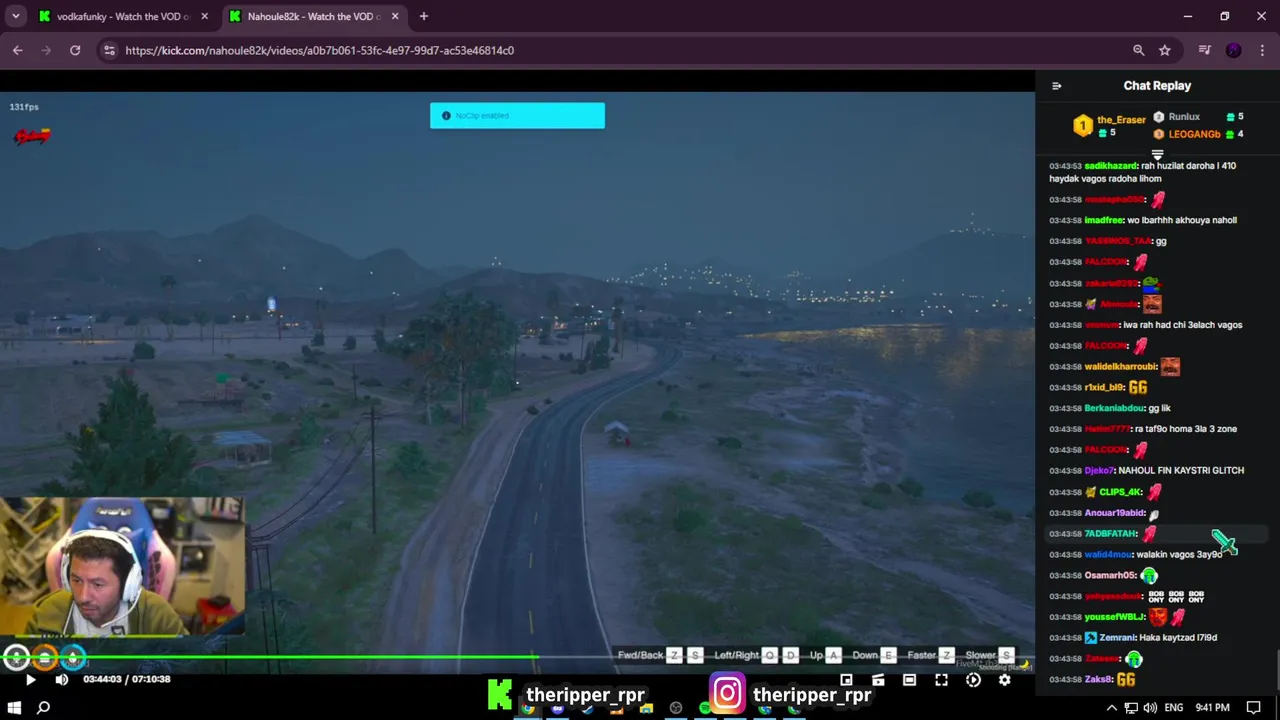
Task: Open the system tray volume icon
Action: tap(1149, 708)
